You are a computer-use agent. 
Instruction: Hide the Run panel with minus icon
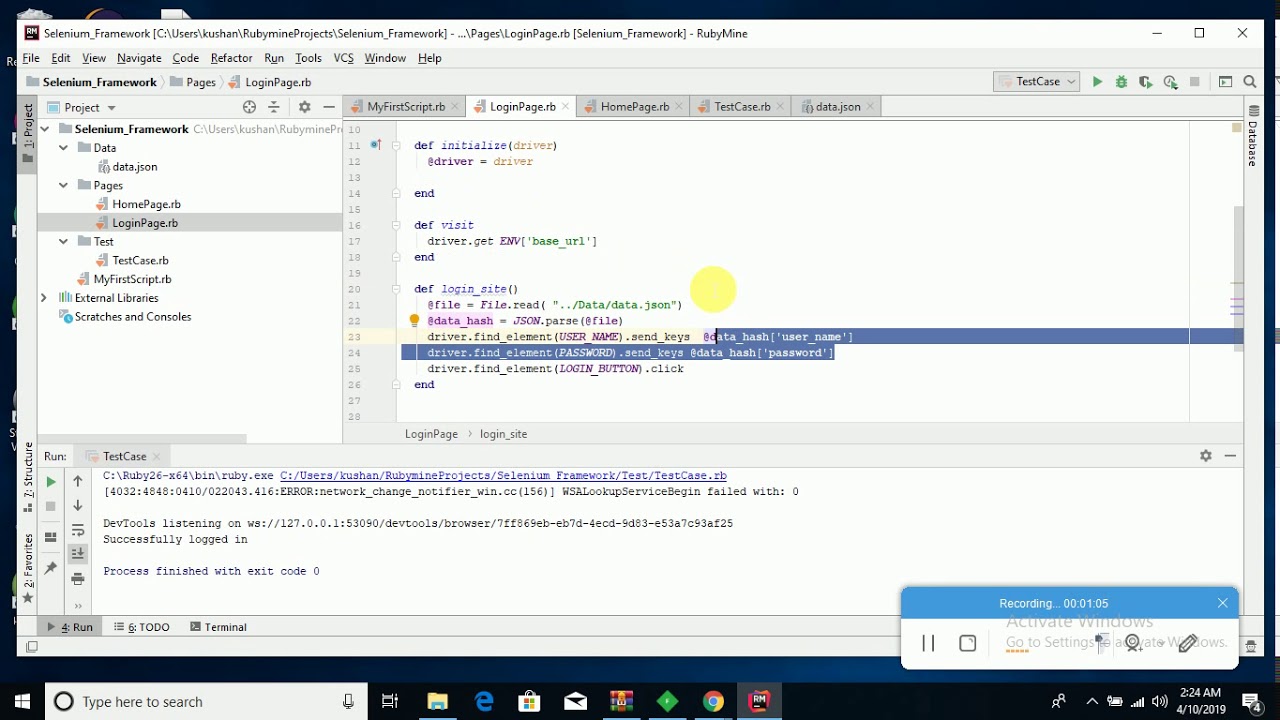[1230, 456]
